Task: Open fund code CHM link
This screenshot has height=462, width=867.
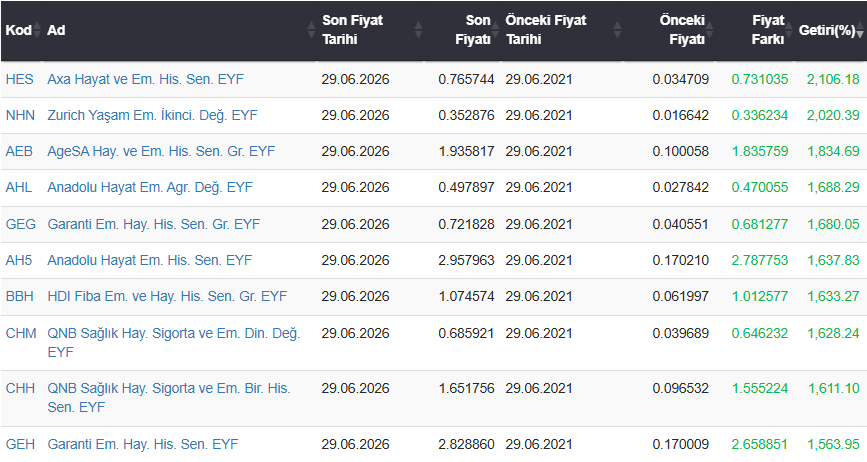Action: 21,333
